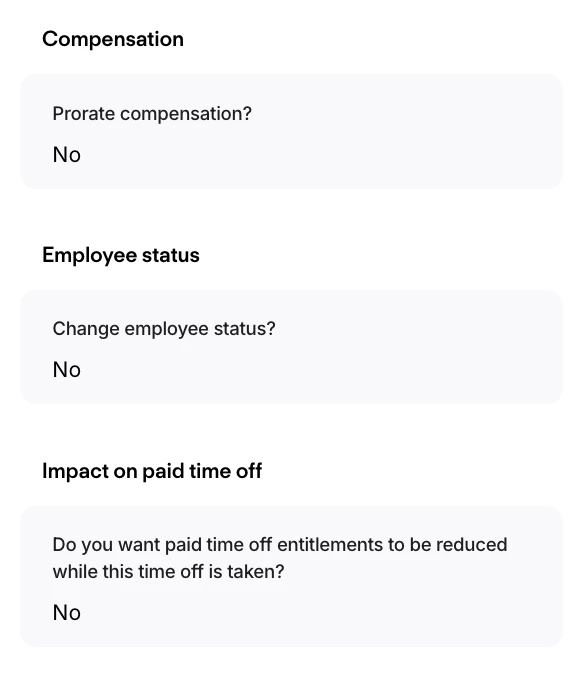Select the 'Prorate compensation?' label
The width and height of the screenshot is (584, 684).
point(152,114)
